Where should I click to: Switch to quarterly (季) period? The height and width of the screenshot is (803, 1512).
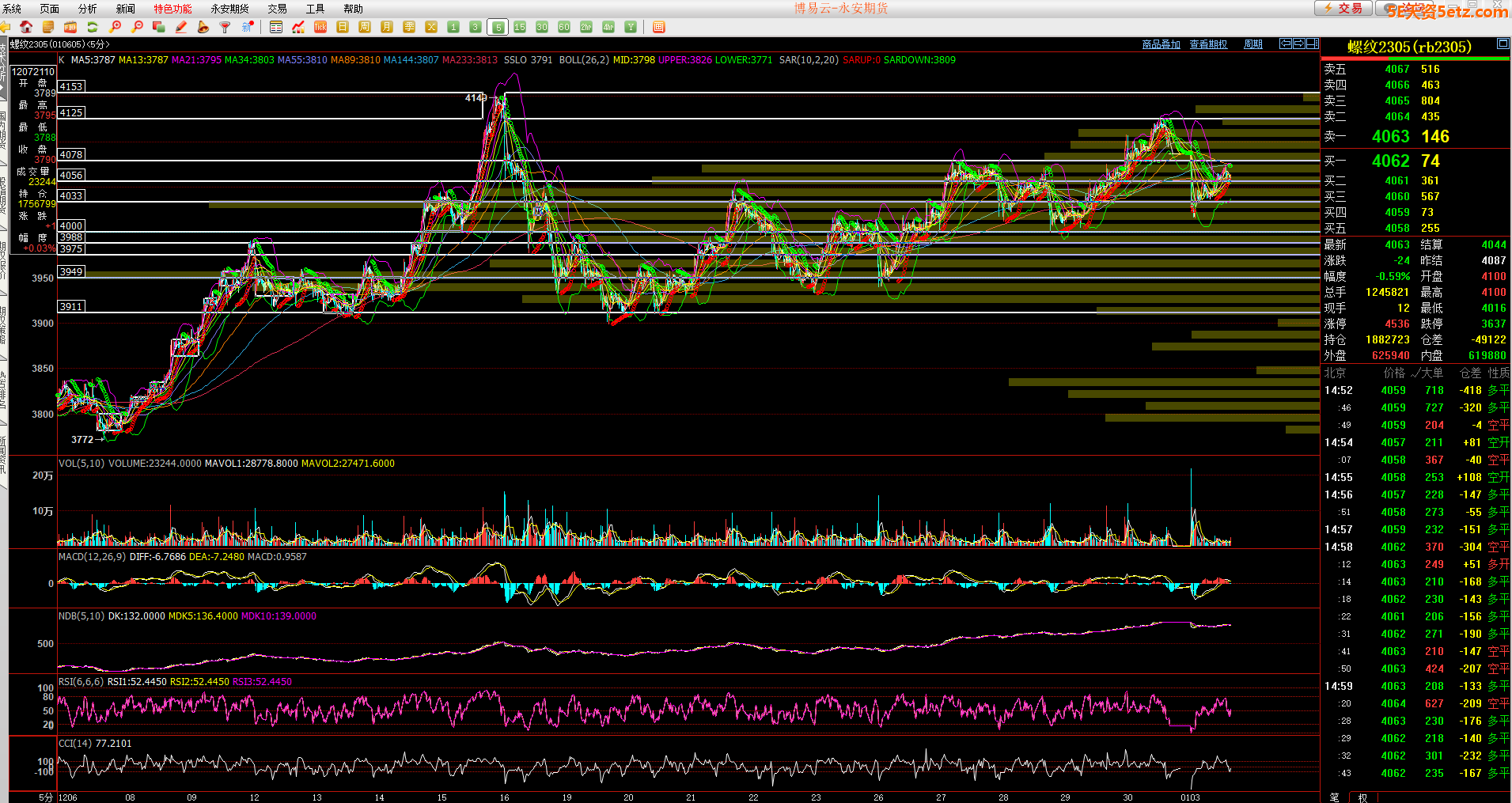point(409,27)
